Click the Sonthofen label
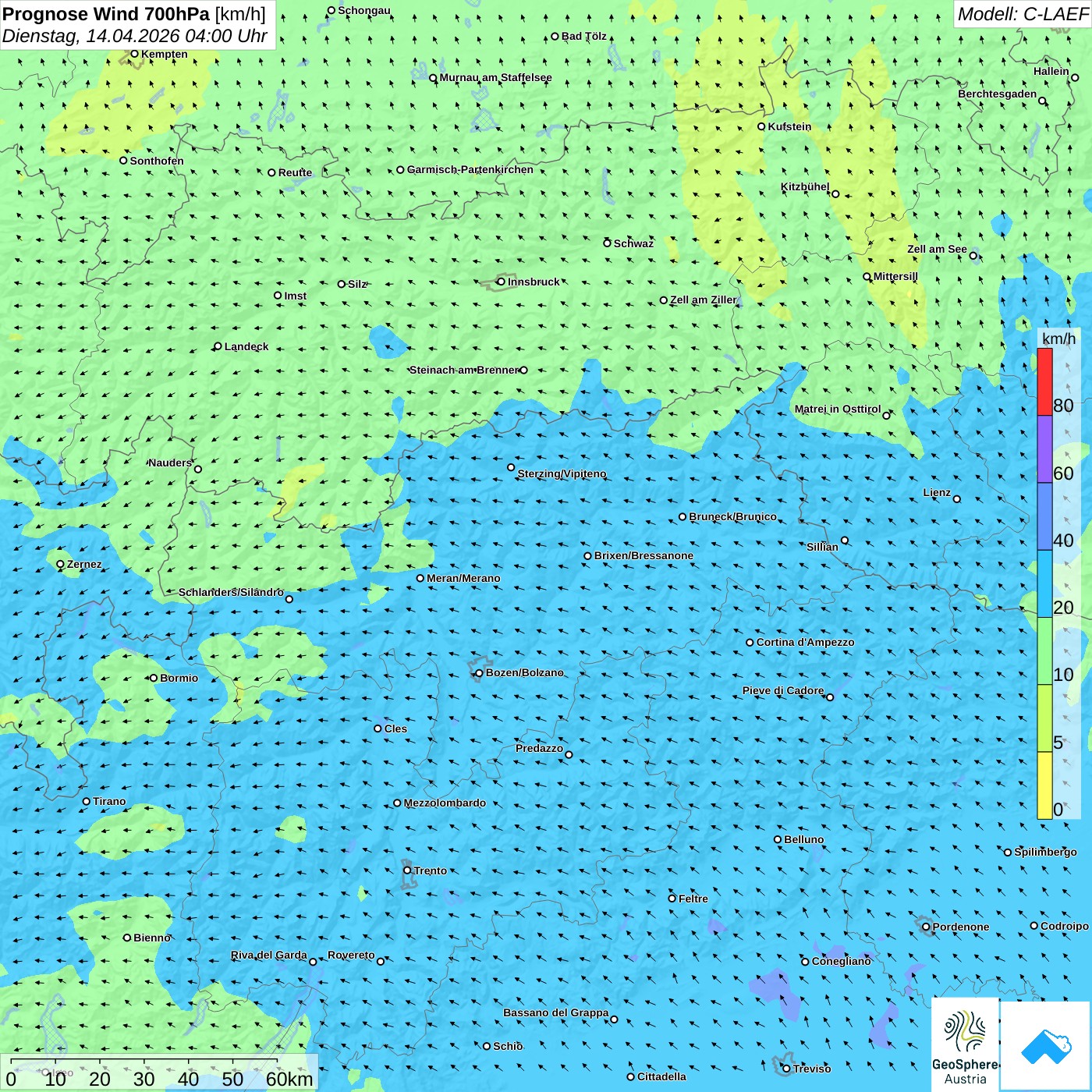 click(157, 161)
